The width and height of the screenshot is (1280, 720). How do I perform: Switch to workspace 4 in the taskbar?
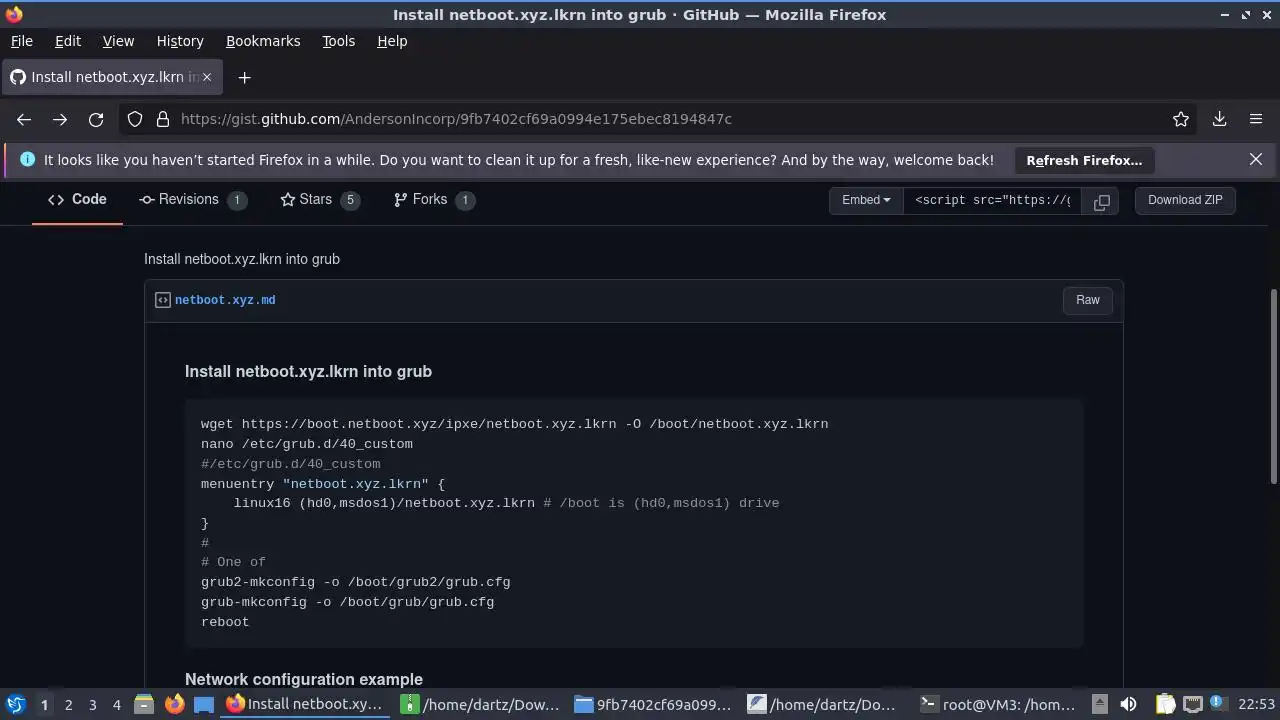[116, 704]
